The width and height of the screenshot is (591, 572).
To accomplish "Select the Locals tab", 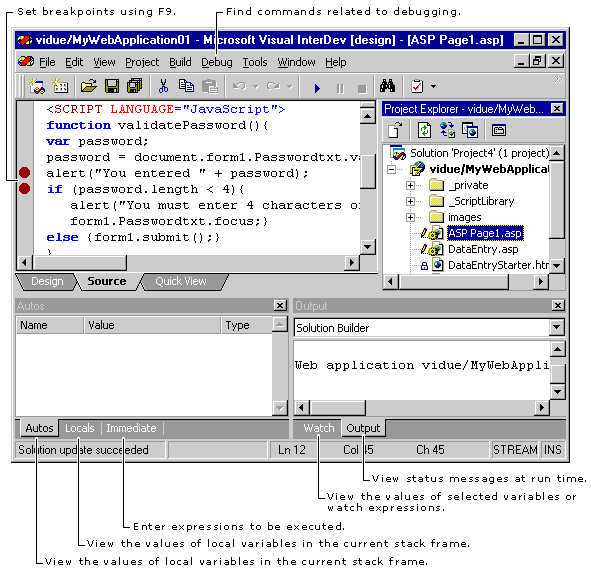I will coord(80,428).
